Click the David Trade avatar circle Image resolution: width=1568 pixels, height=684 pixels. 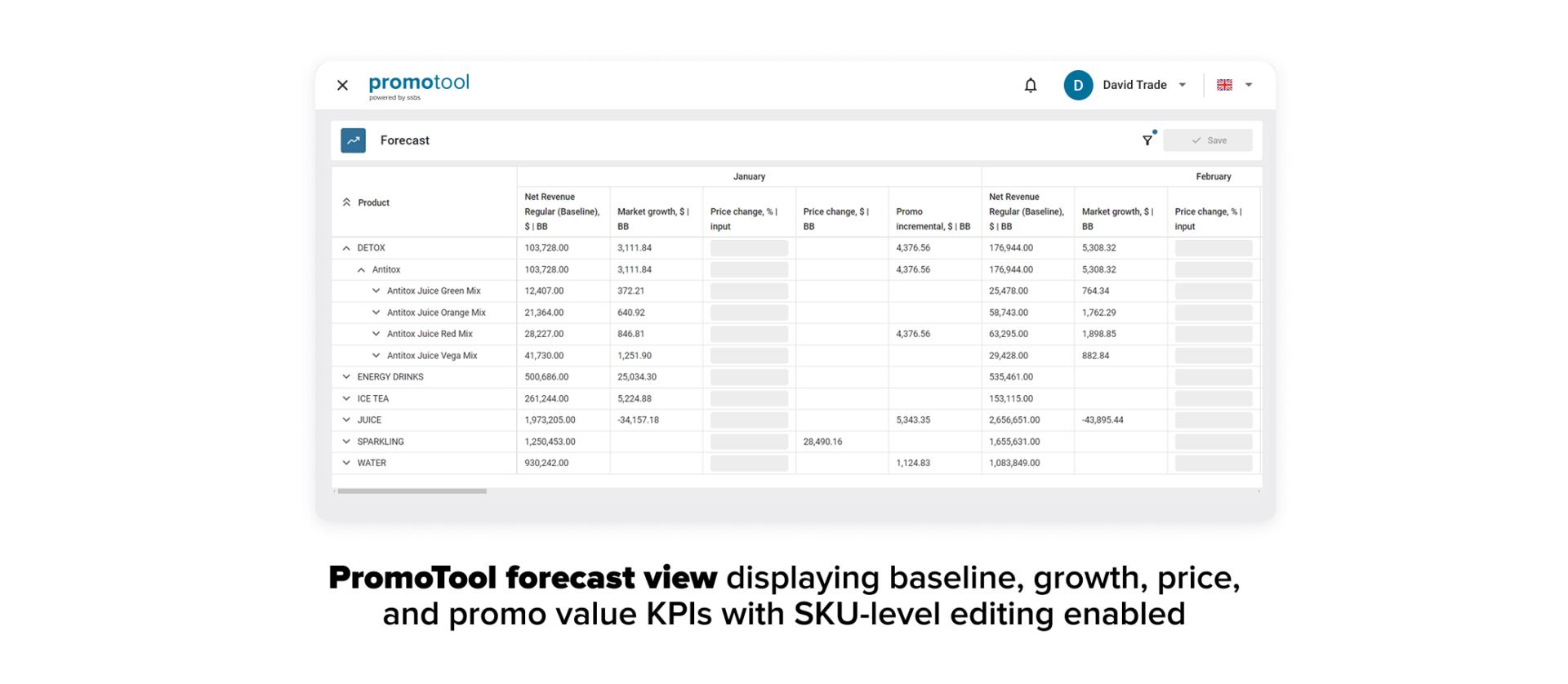tap(1078, 85)
